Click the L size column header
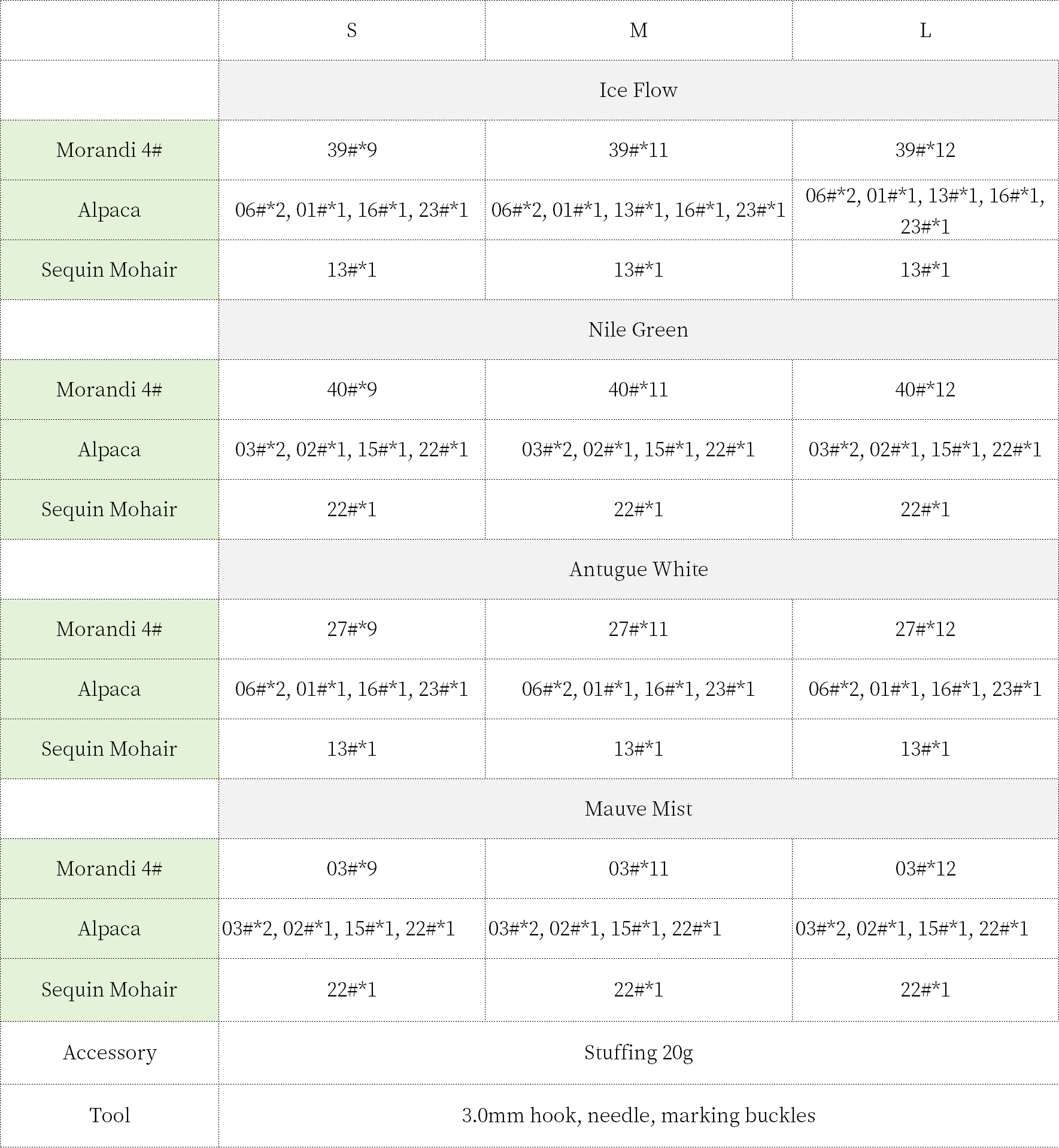 (x=925, y=30)
